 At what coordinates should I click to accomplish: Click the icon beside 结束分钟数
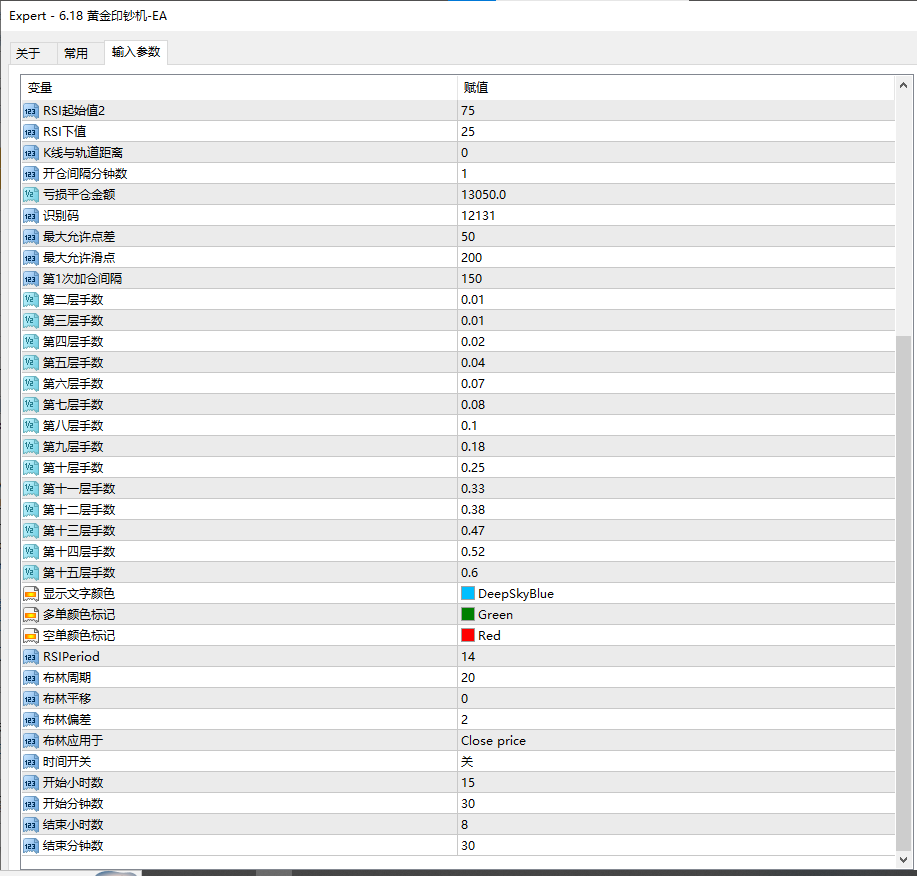point(31,846)
